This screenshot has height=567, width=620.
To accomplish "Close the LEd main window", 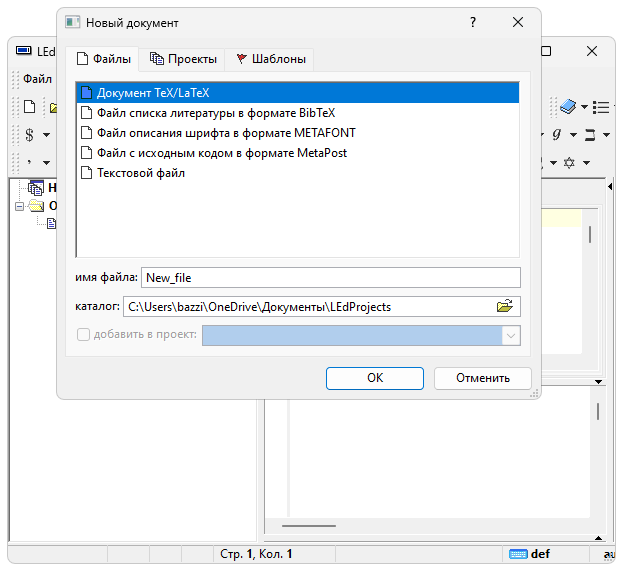I will pyautogui.click(x=592, y=51).
